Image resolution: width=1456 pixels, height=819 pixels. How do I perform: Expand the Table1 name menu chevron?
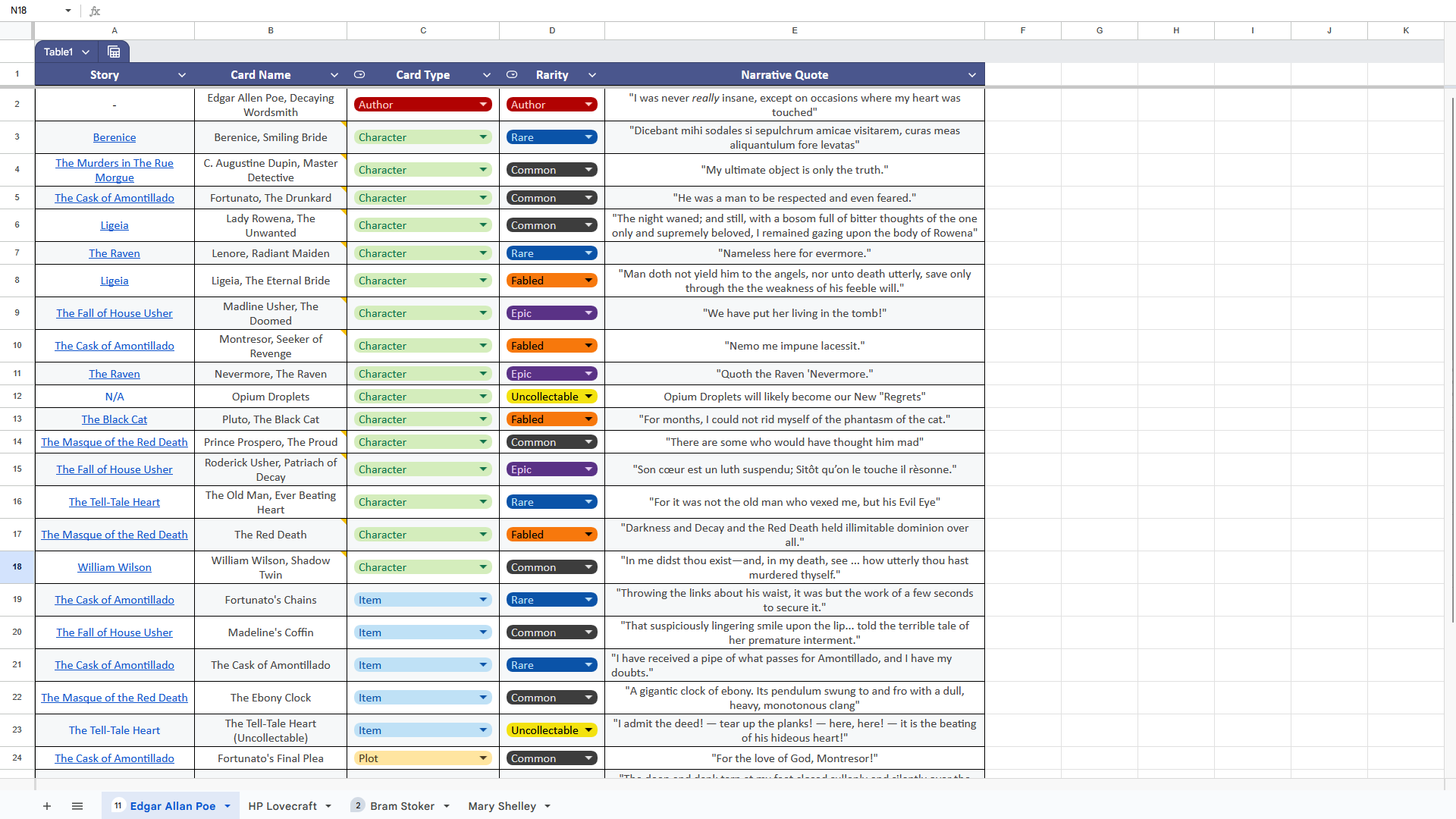(x=86, y=52)
